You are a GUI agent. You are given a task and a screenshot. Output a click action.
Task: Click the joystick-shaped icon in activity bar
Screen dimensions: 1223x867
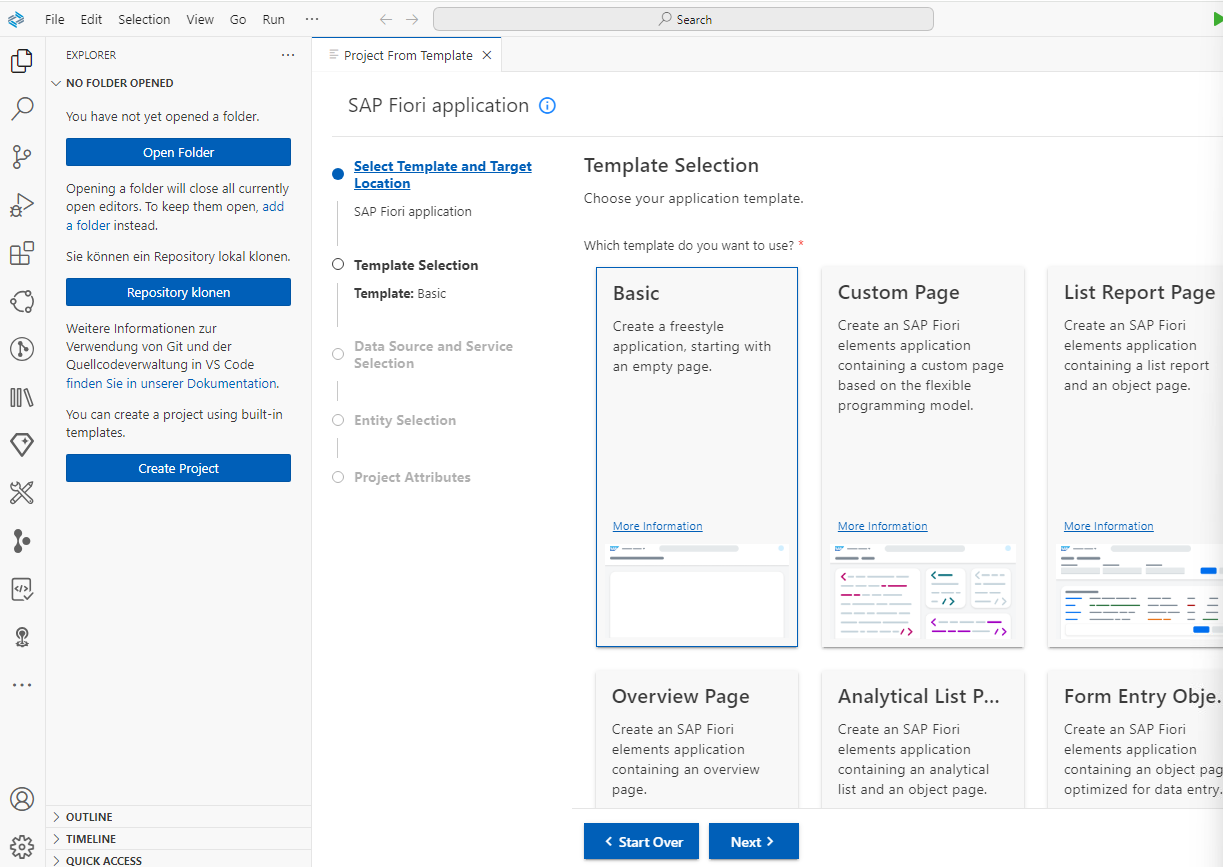pos(21,637)
